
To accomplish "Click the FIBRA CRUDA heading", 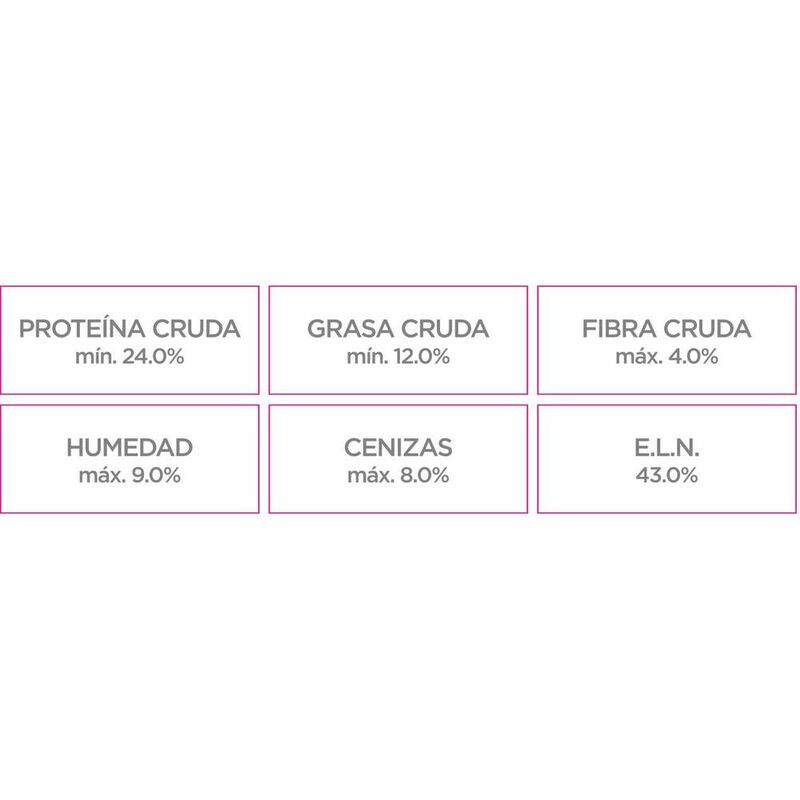I will tap(667, 329).
